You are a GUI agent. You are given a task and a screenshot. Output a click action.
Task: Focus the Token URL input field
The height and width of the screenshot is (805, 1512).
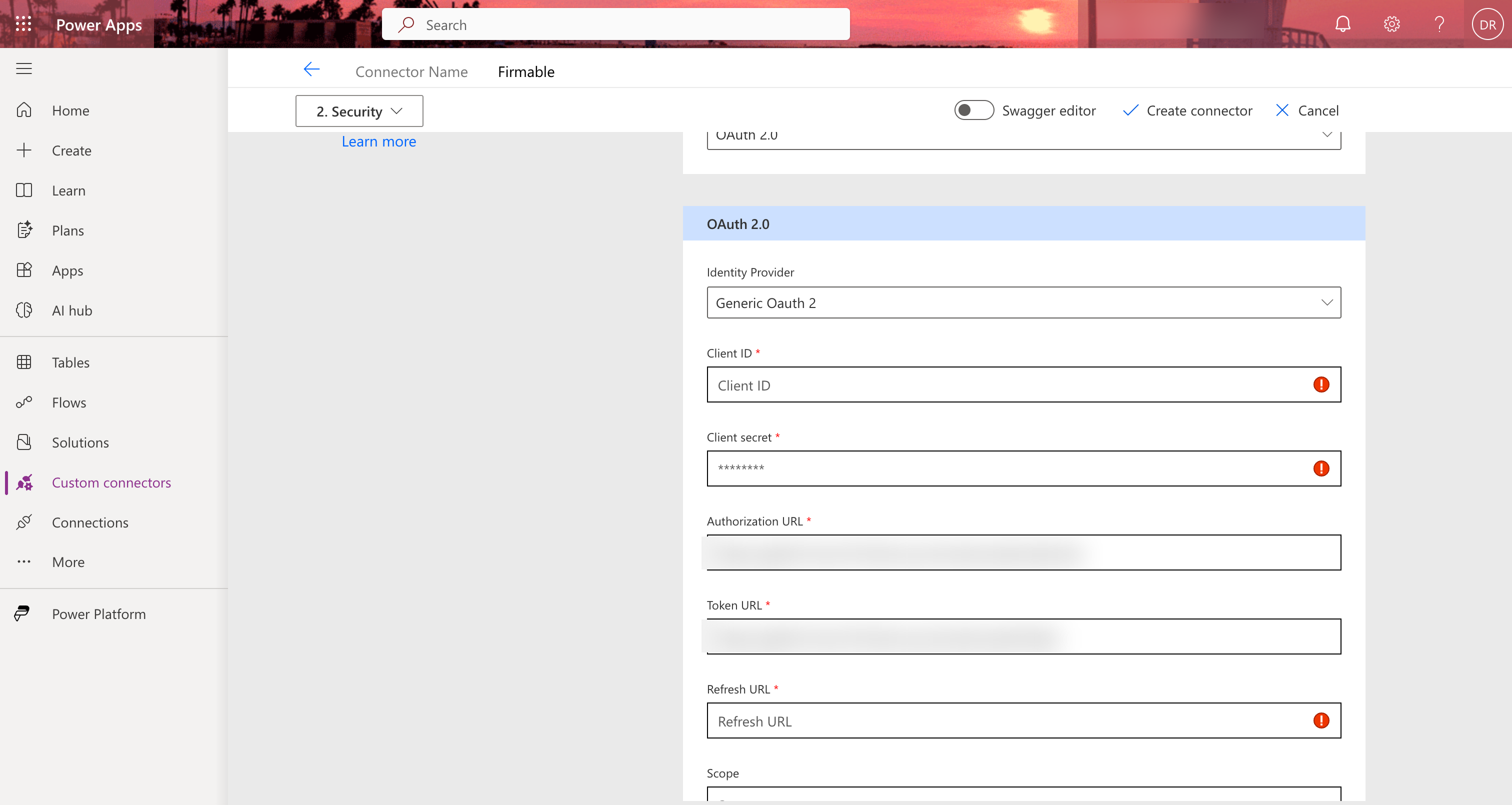pos(1023,636)
